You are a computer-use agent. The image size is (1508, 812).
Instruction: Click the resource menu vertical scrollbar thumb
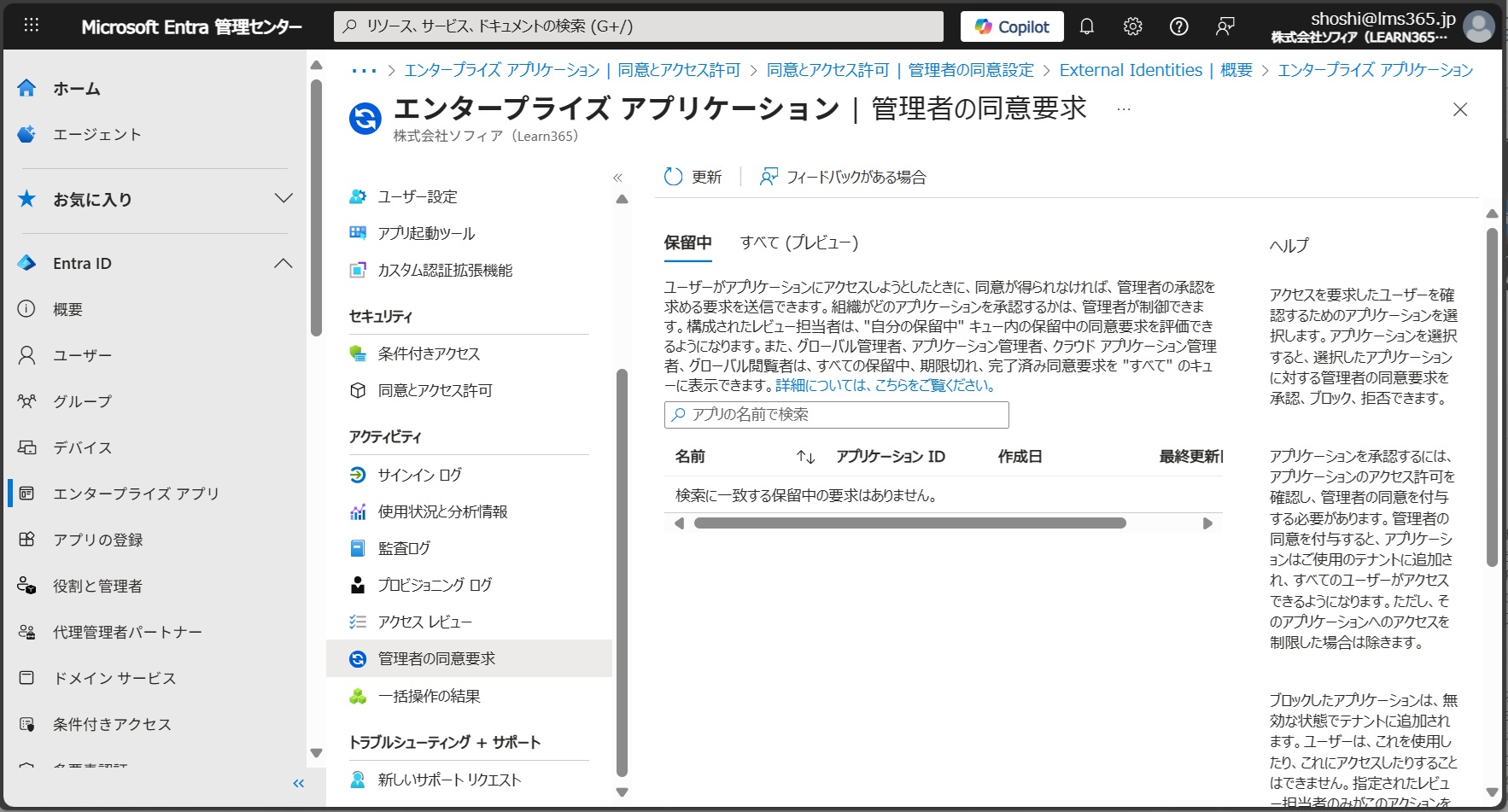[x=622, y=574]
